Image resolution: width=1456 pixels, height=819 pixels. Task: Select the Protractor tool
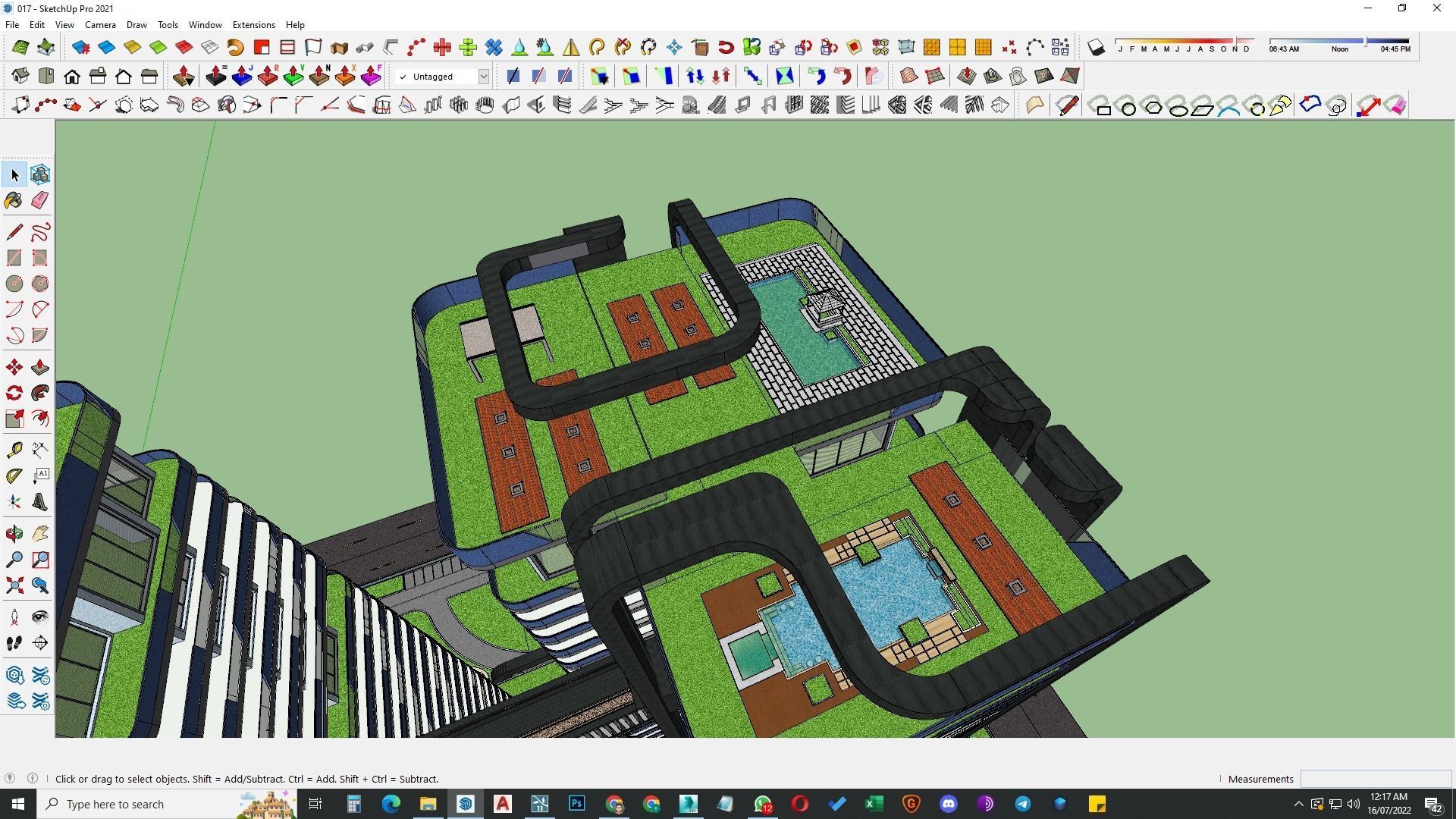coord(14,476)
